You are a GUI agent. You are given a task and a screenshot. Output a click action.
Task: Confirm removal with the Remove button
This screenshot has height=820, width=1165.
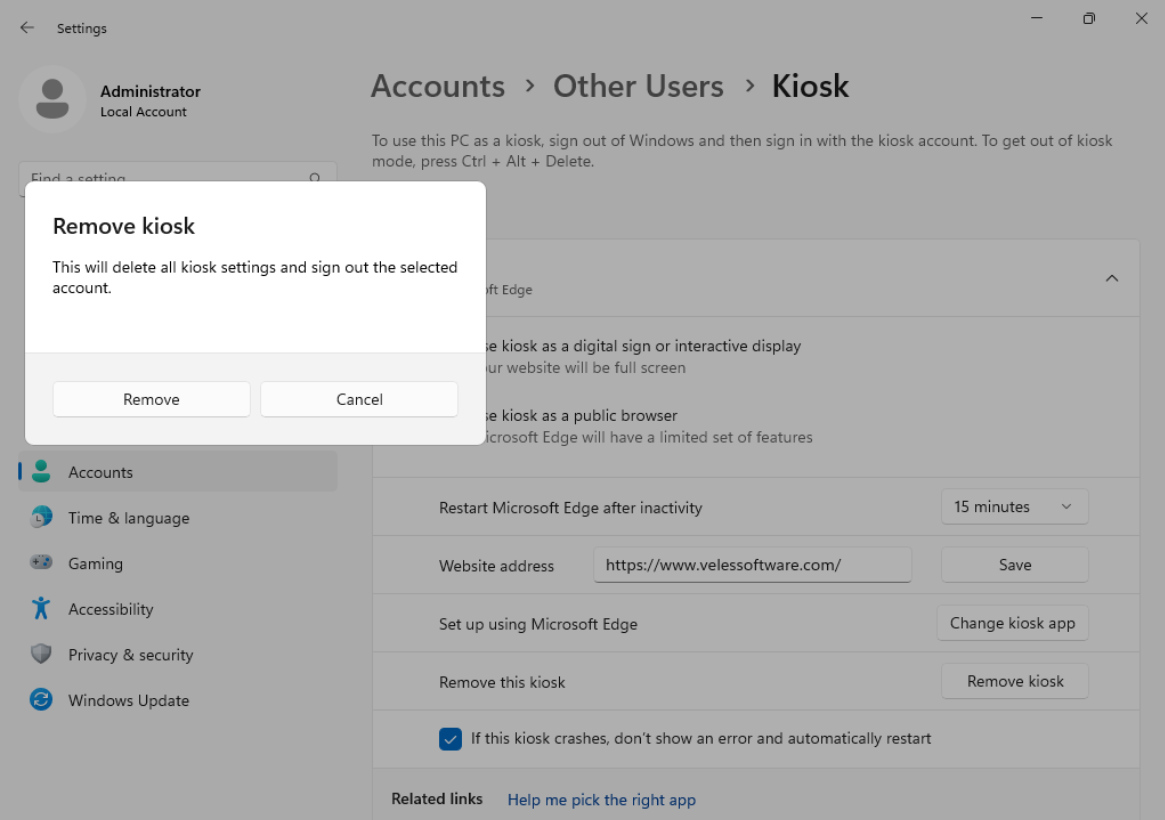pyautogui.click(x=152, y=400)
